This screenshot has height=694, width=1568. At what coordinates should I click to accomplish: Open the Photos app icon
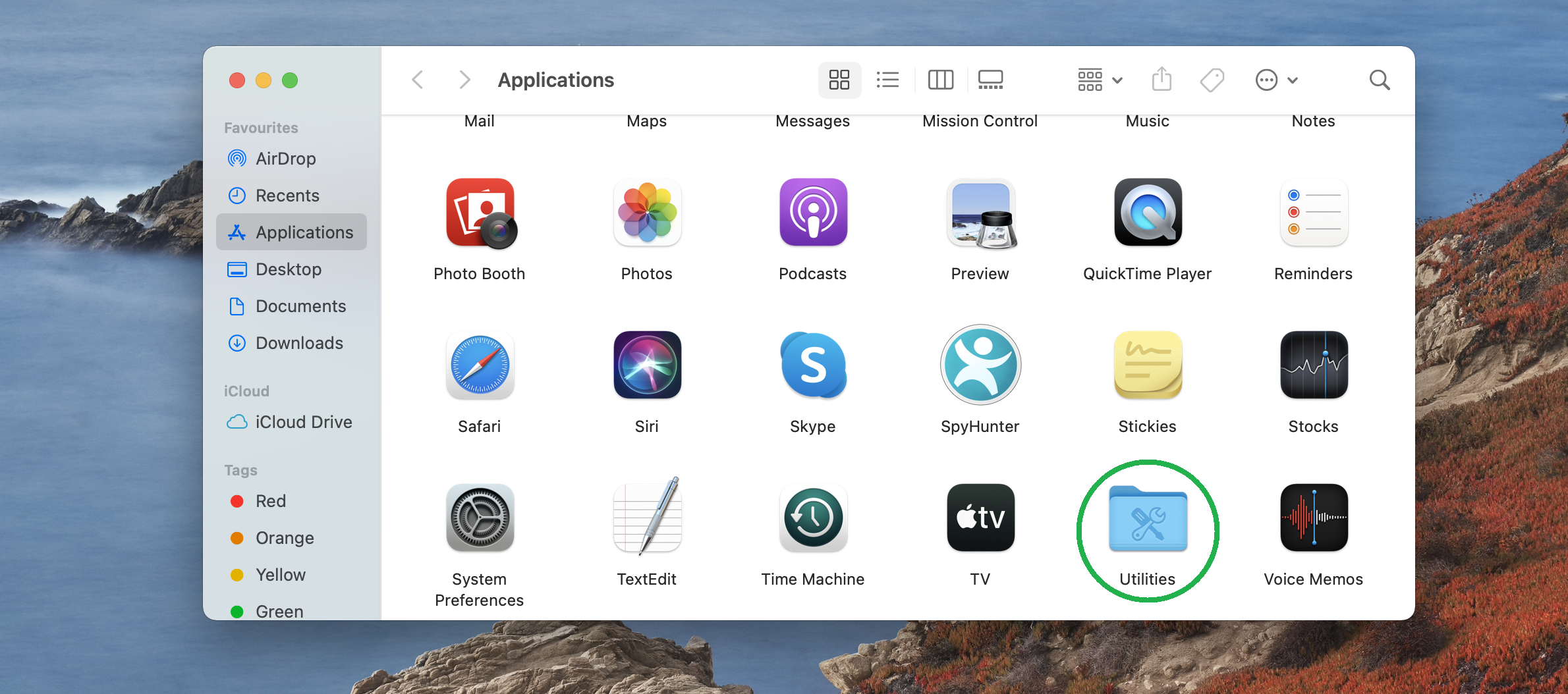pyautogui.click(x=647, y=212)
